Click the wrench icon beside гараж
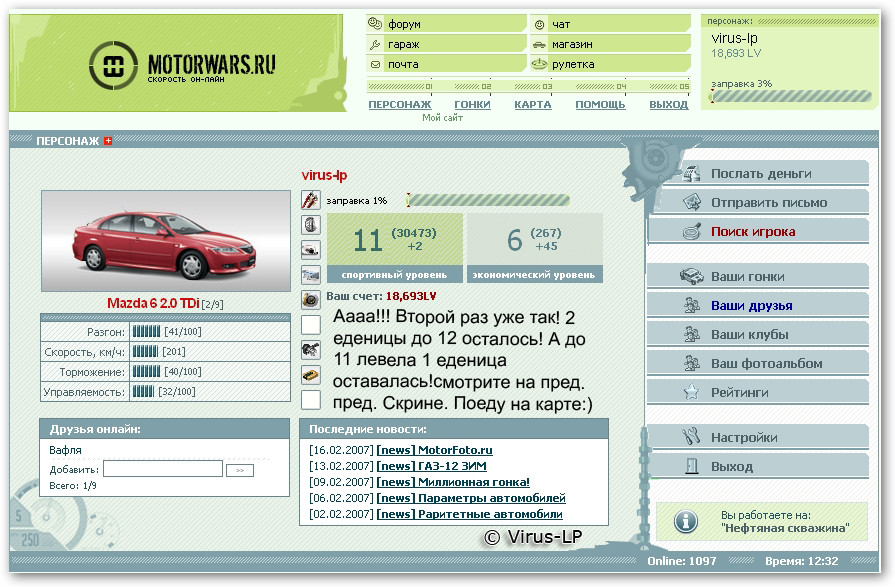 375,44
